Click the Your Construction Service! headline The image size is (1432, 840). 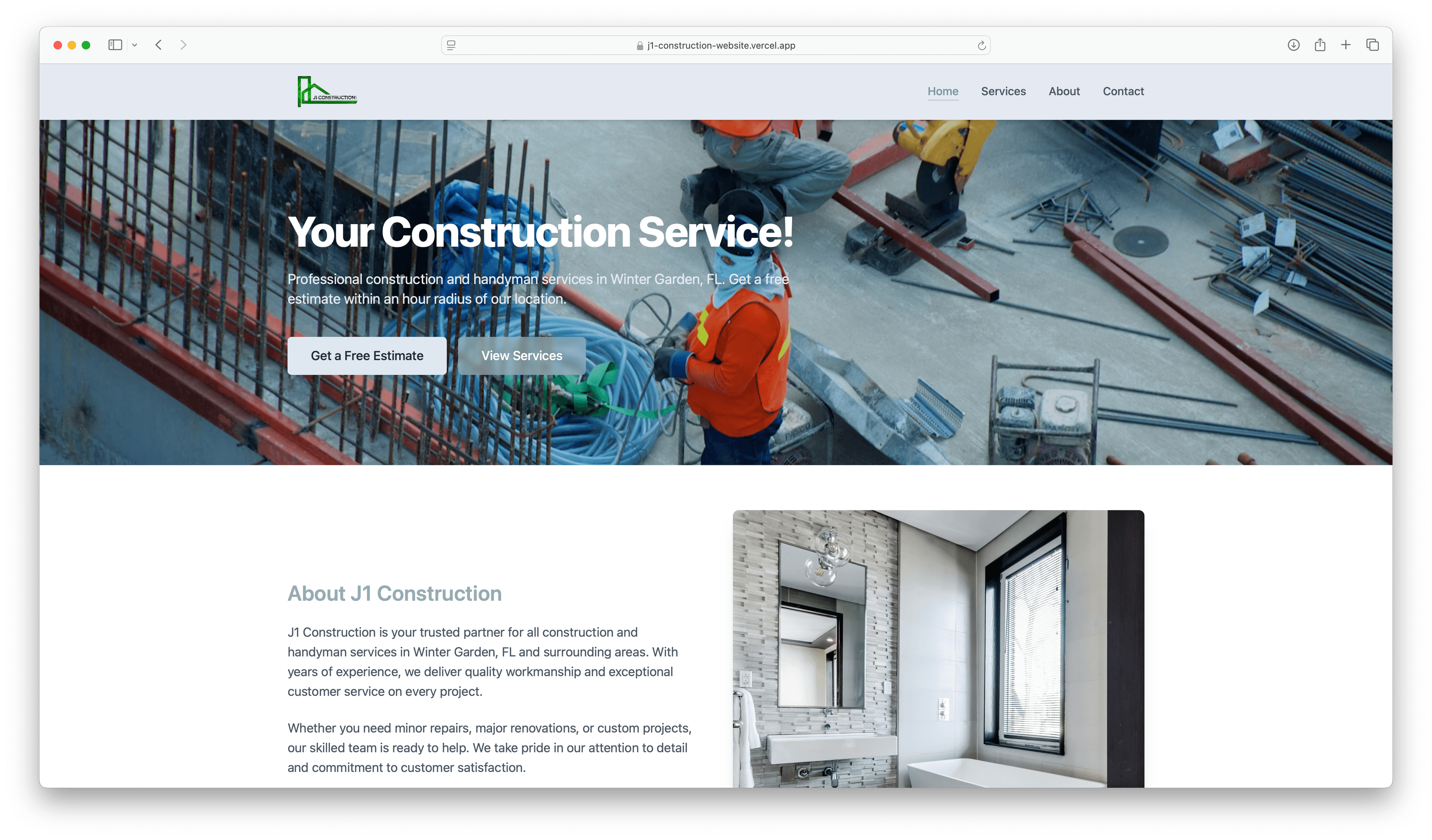[x=540, y=232]
